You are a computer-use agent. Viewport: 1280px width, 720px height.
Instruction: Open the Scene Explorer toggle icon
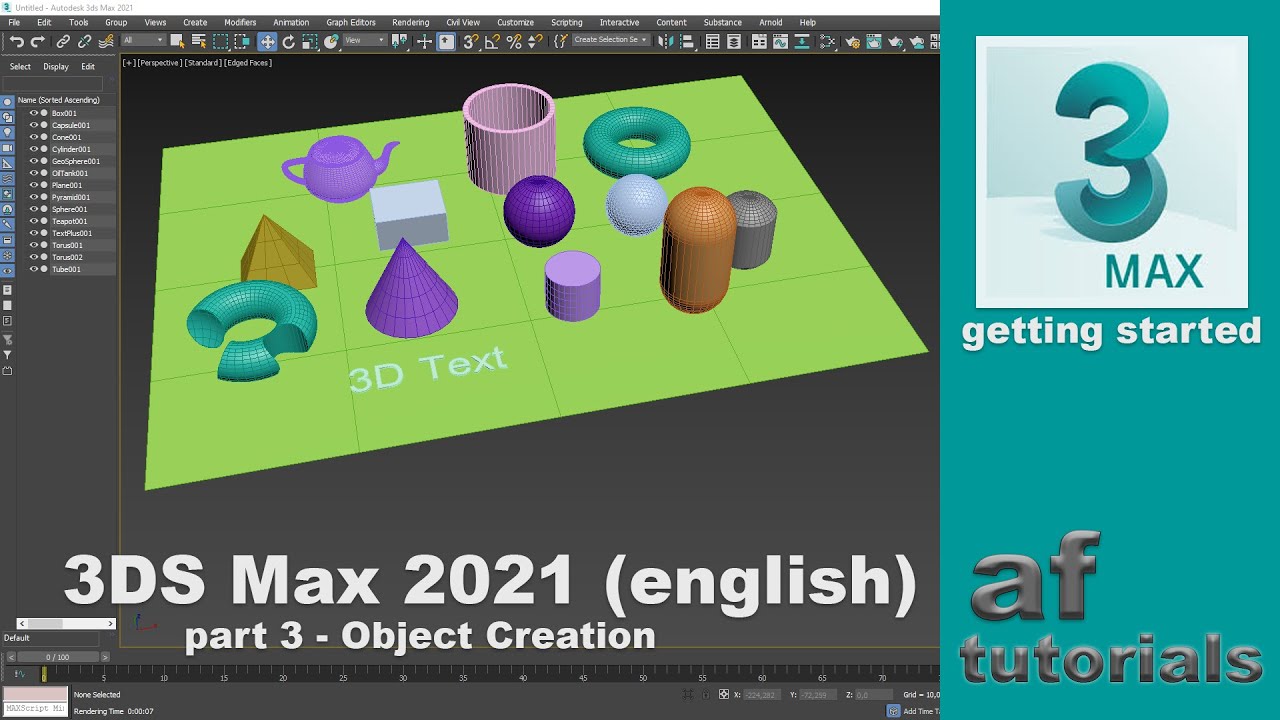click(x=712, y=41)
